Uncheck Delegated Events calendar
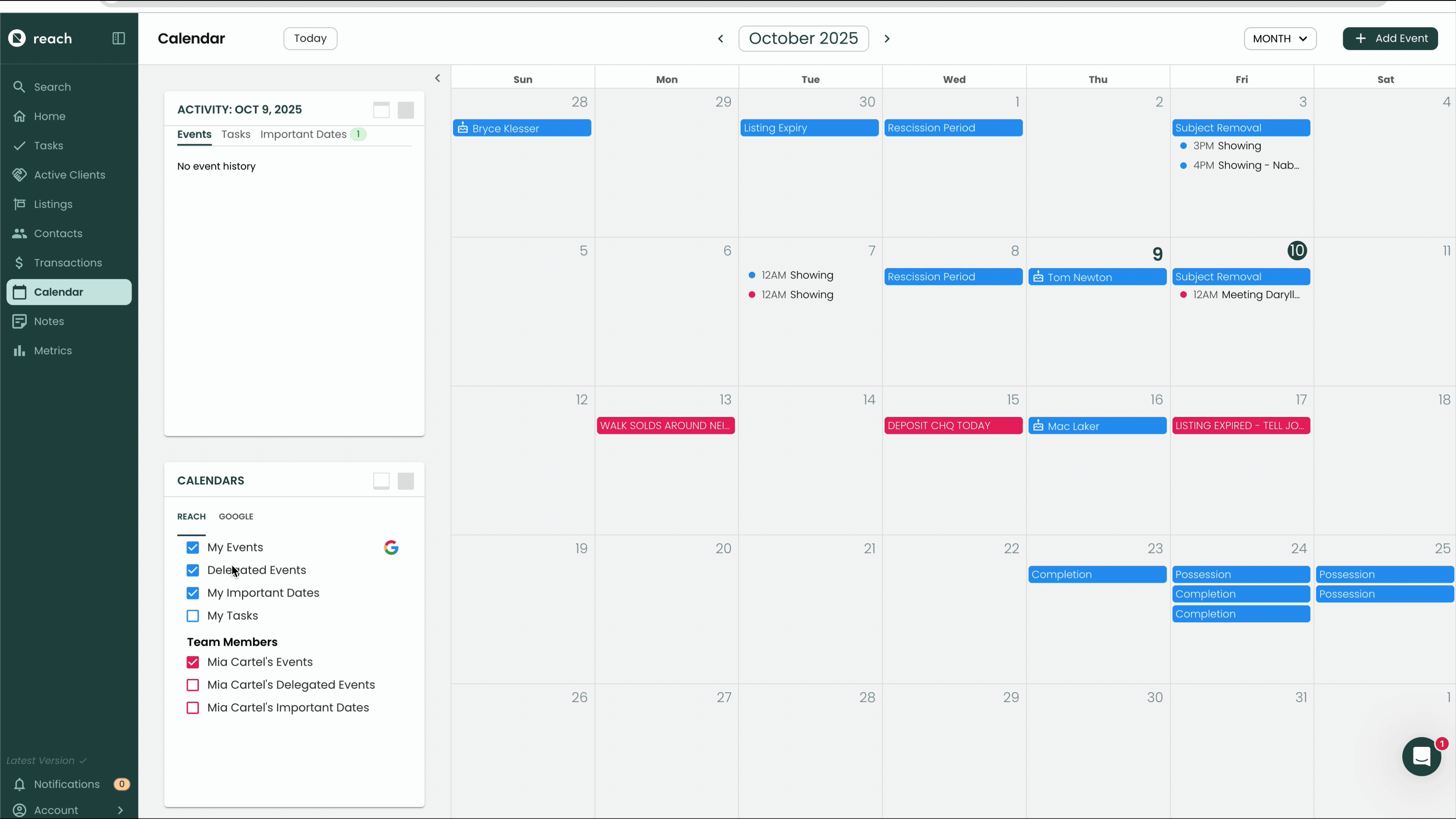 (x=193, y=570)
